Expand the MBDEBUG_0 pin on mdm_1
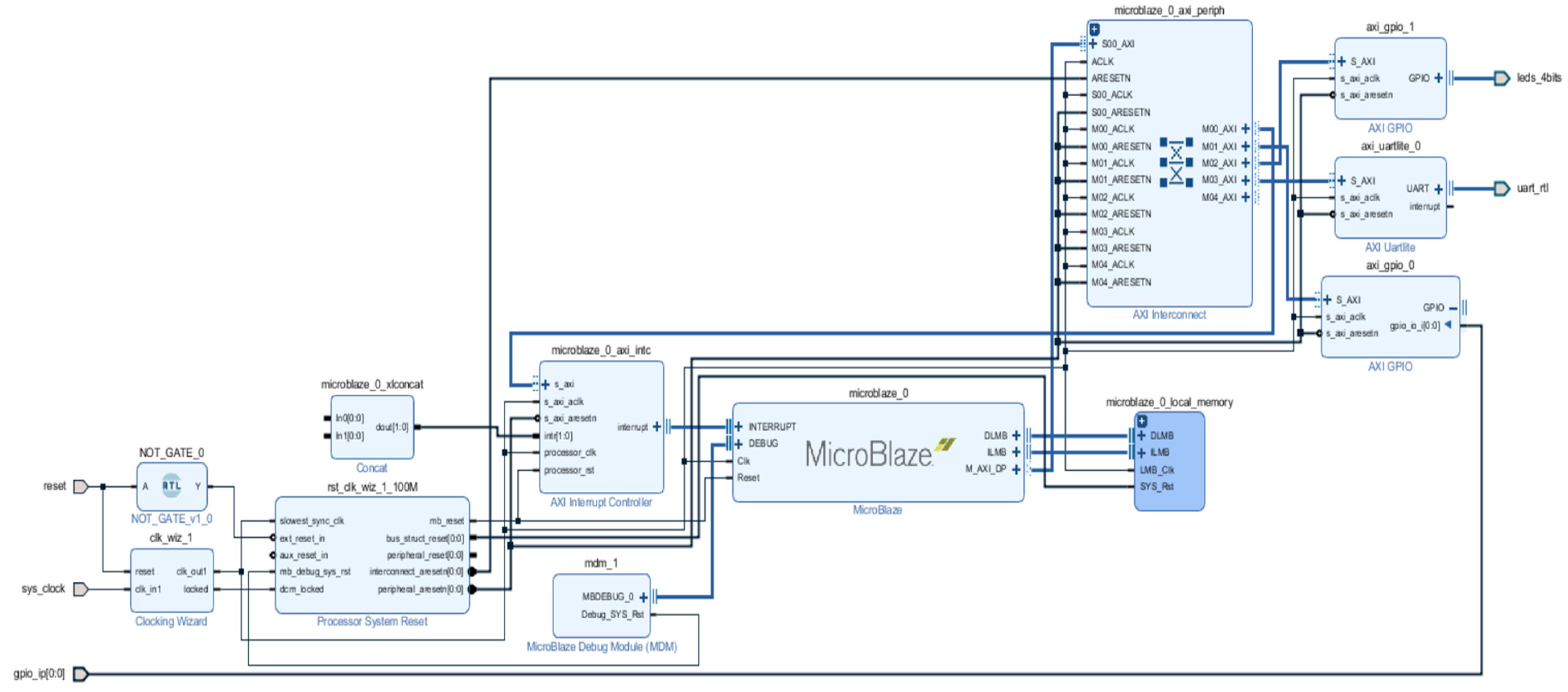Screen dimensions: 1568x692 point(643,597)
